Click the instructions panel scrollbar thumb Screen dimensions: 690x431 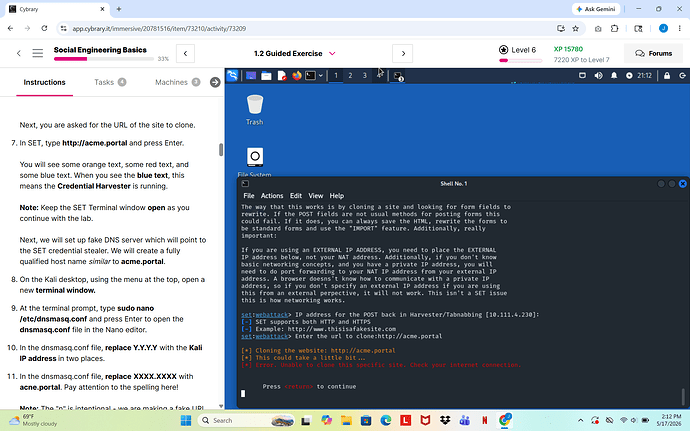pyautogui.click(x=221, y=149)
